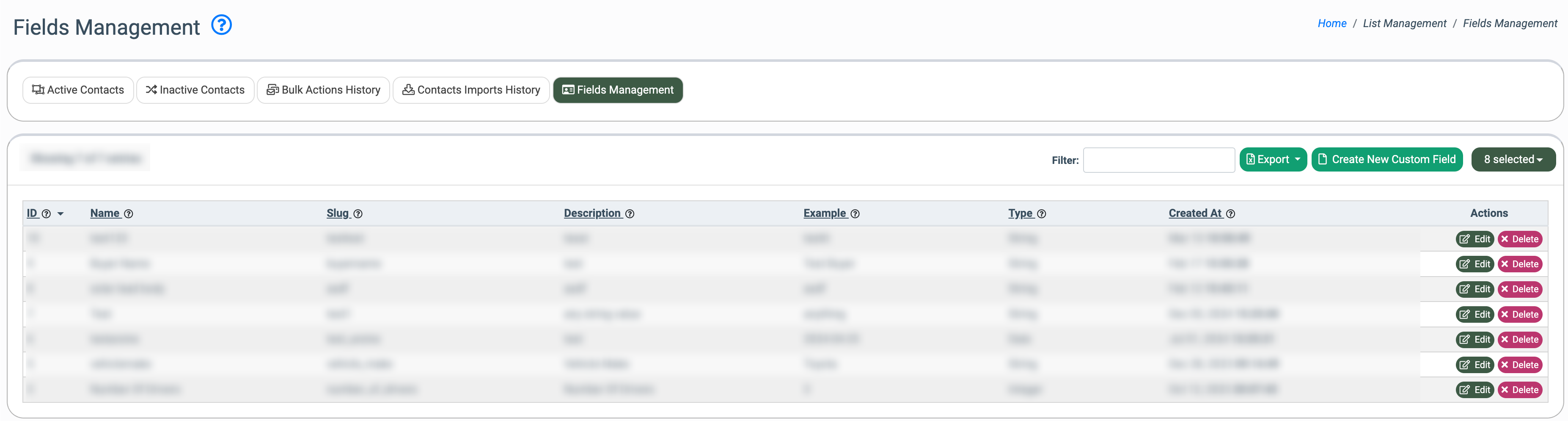
Task: Switch to the Active Contacts tab
Action: [x=78, y=90]
